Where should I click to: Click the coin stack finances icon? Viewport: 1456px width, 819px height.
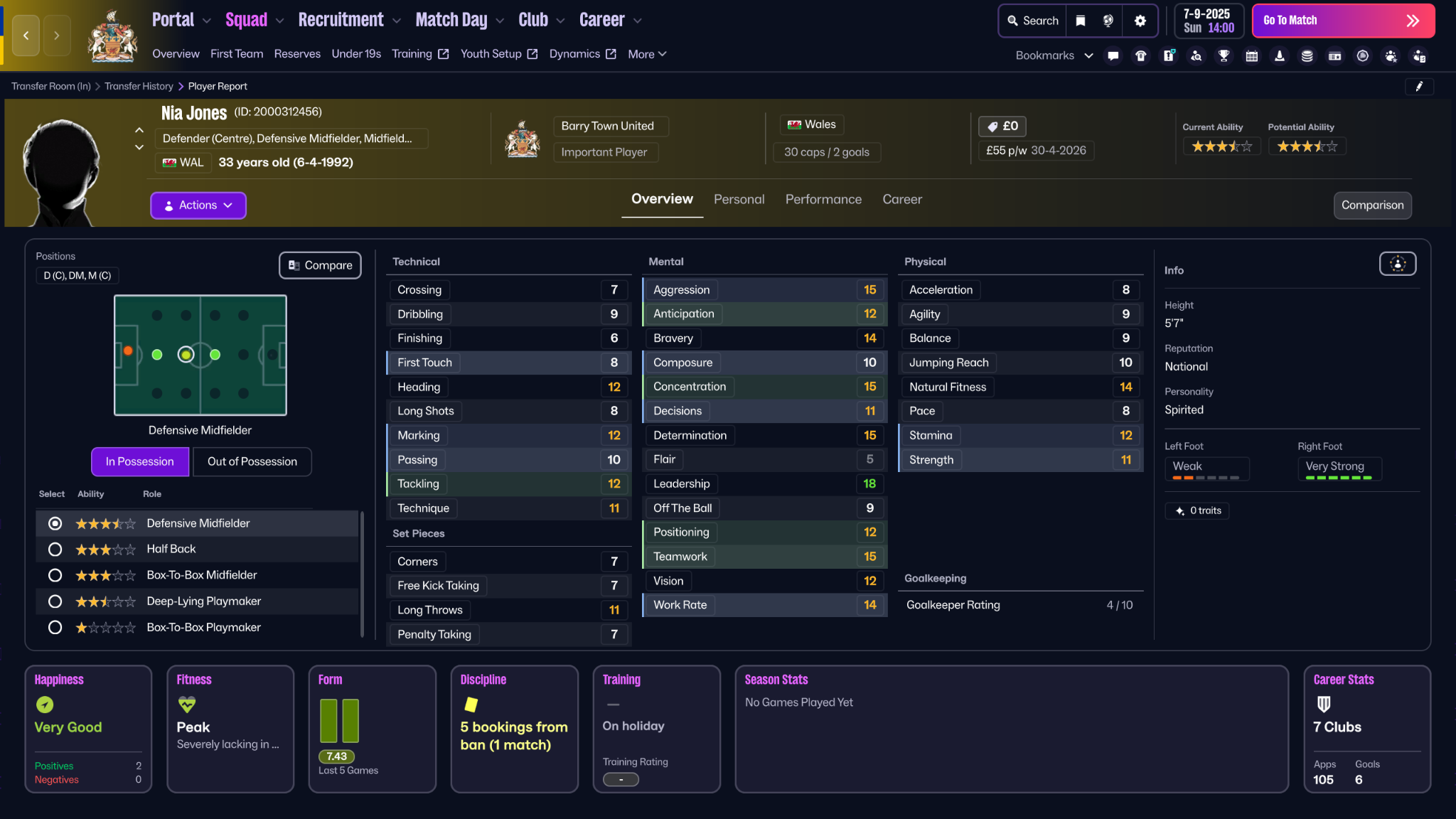point(1307,55)
